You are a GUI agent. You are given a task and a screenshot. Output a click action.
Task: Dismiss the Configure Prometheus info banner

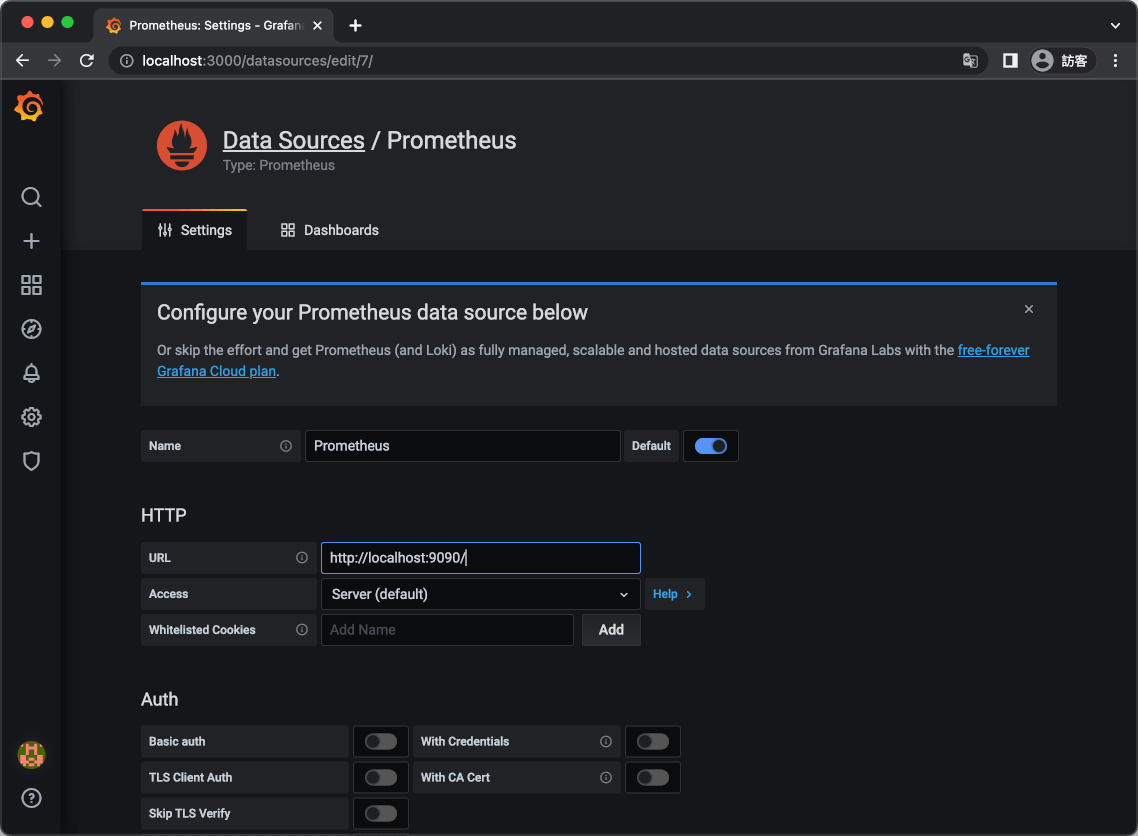[x=1029, y=309]
